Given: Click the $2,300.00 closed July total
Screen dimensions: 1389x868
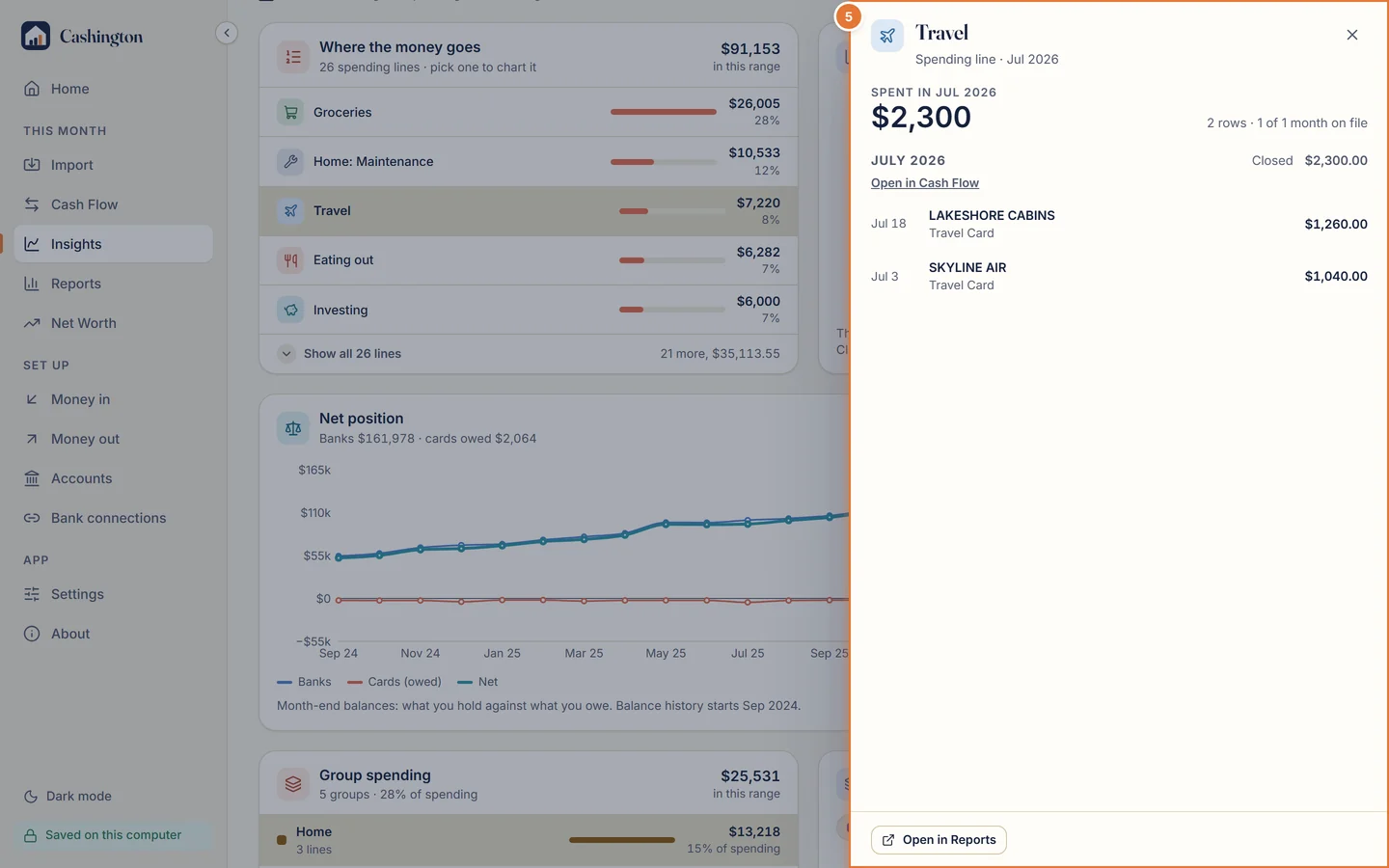Looking at the screenshot, I should (1336, 161).
